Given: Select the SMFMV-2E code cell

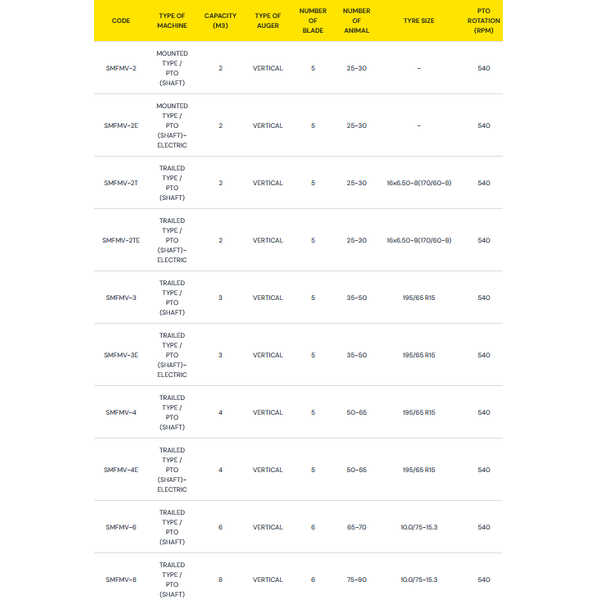Looking at the screenshot, I should tap(121, 126).
